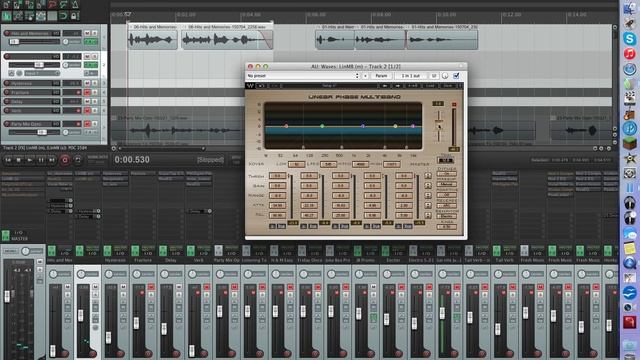Open the 2 in 2 out pin connector
This screenshot has width=640, height=360.
pyautogui.click(x=411, y=76)
